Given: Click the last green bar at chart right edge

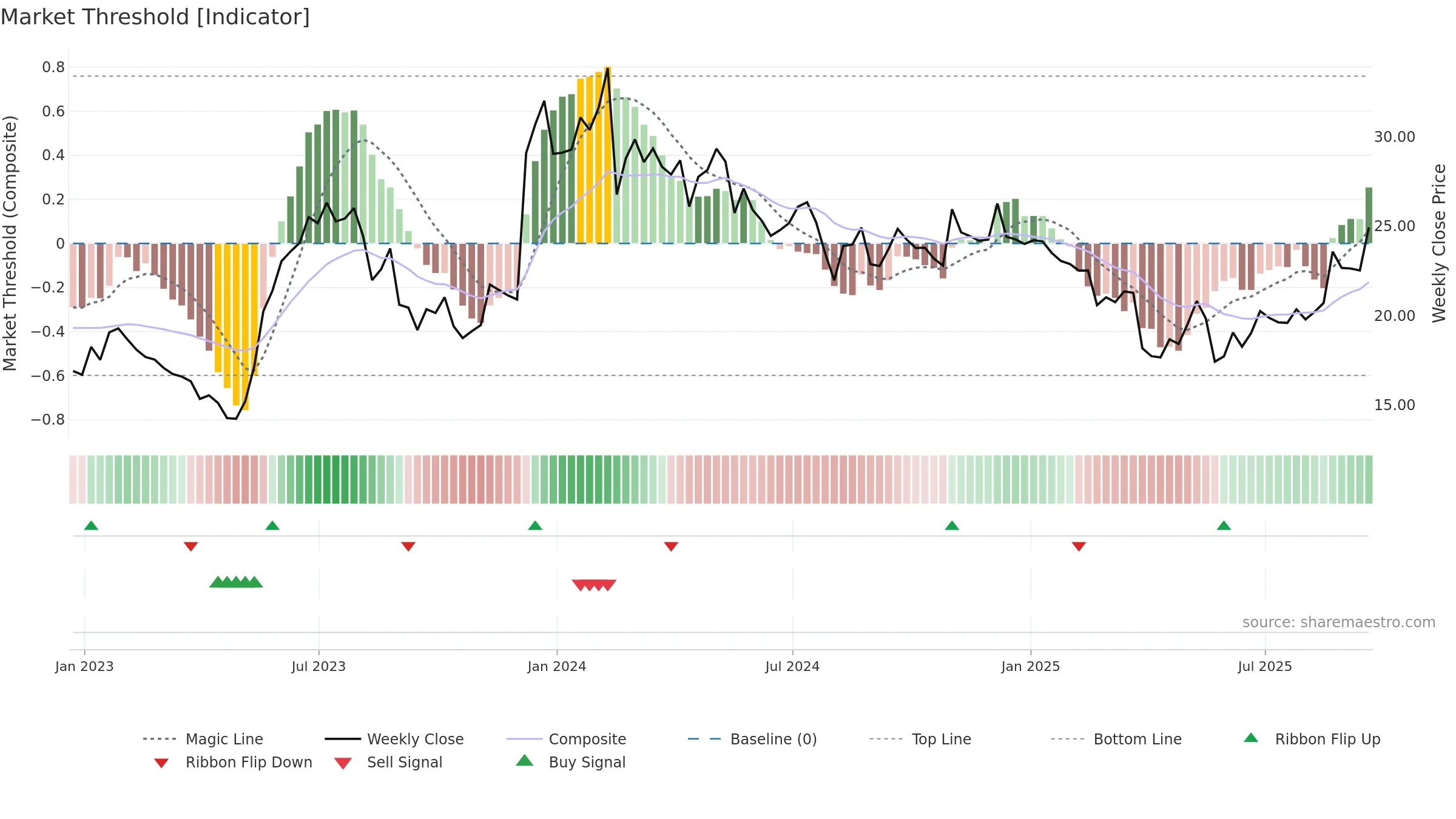Looking at the screenshot, I should point(1369,215).
